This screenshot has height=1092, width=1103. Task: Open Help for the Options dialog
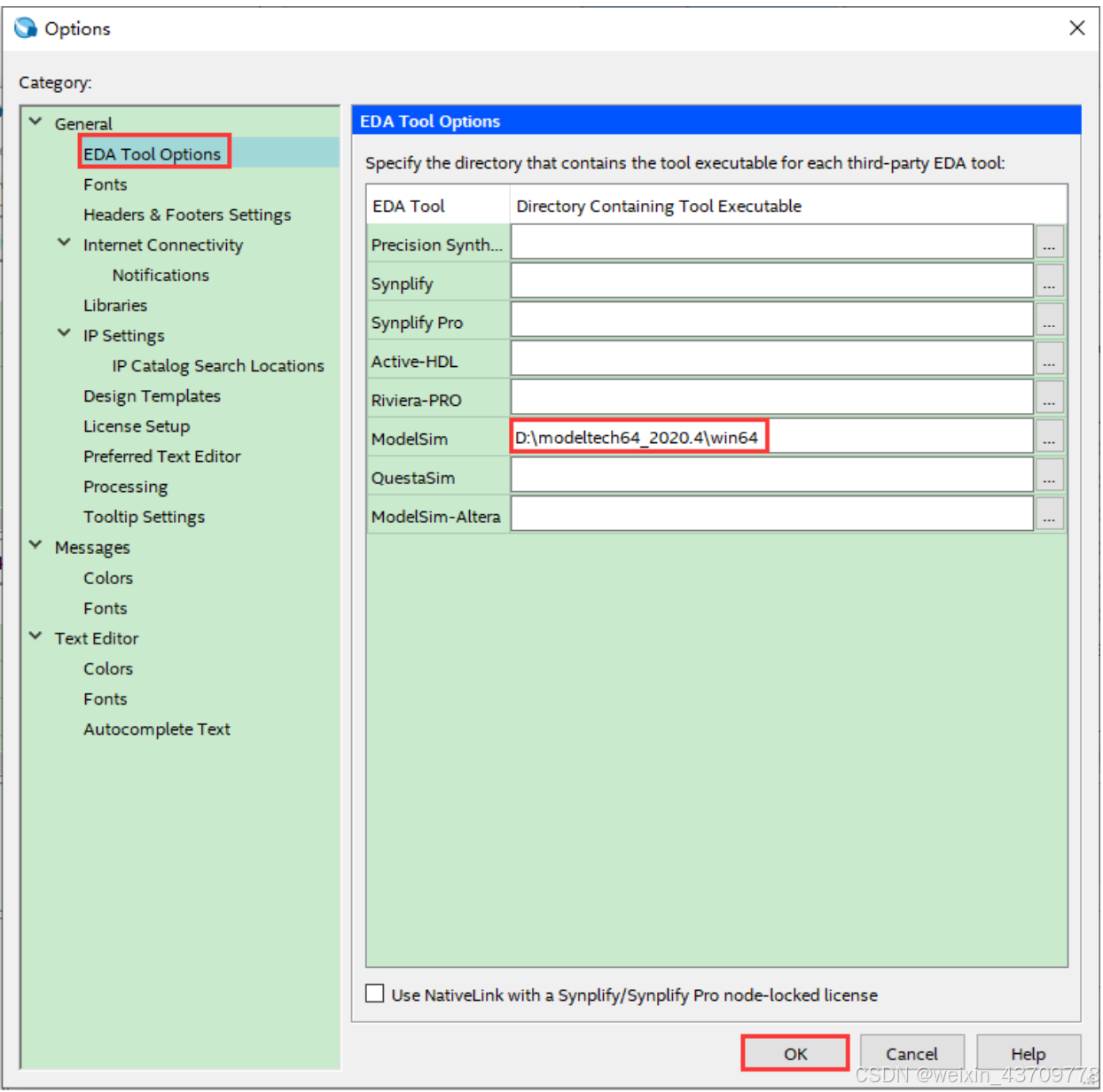pyautogui.click(x=1029, y=1054)
